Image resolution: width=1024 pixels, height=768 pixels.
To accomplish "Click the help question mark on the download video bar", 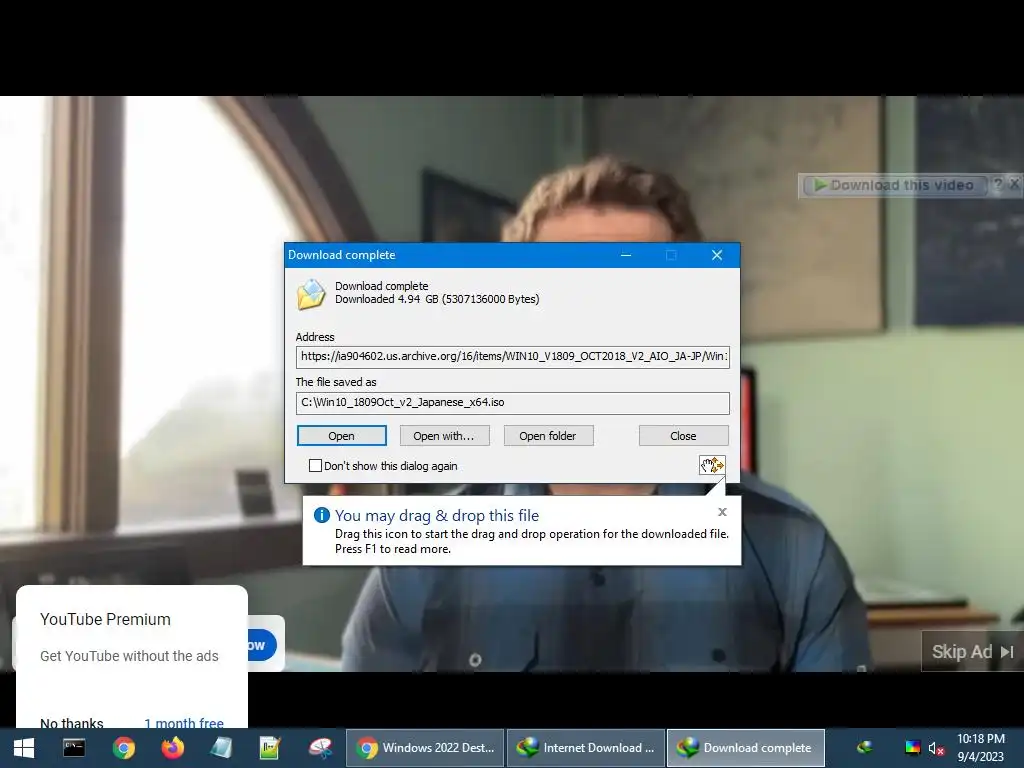I will (998, 185).
